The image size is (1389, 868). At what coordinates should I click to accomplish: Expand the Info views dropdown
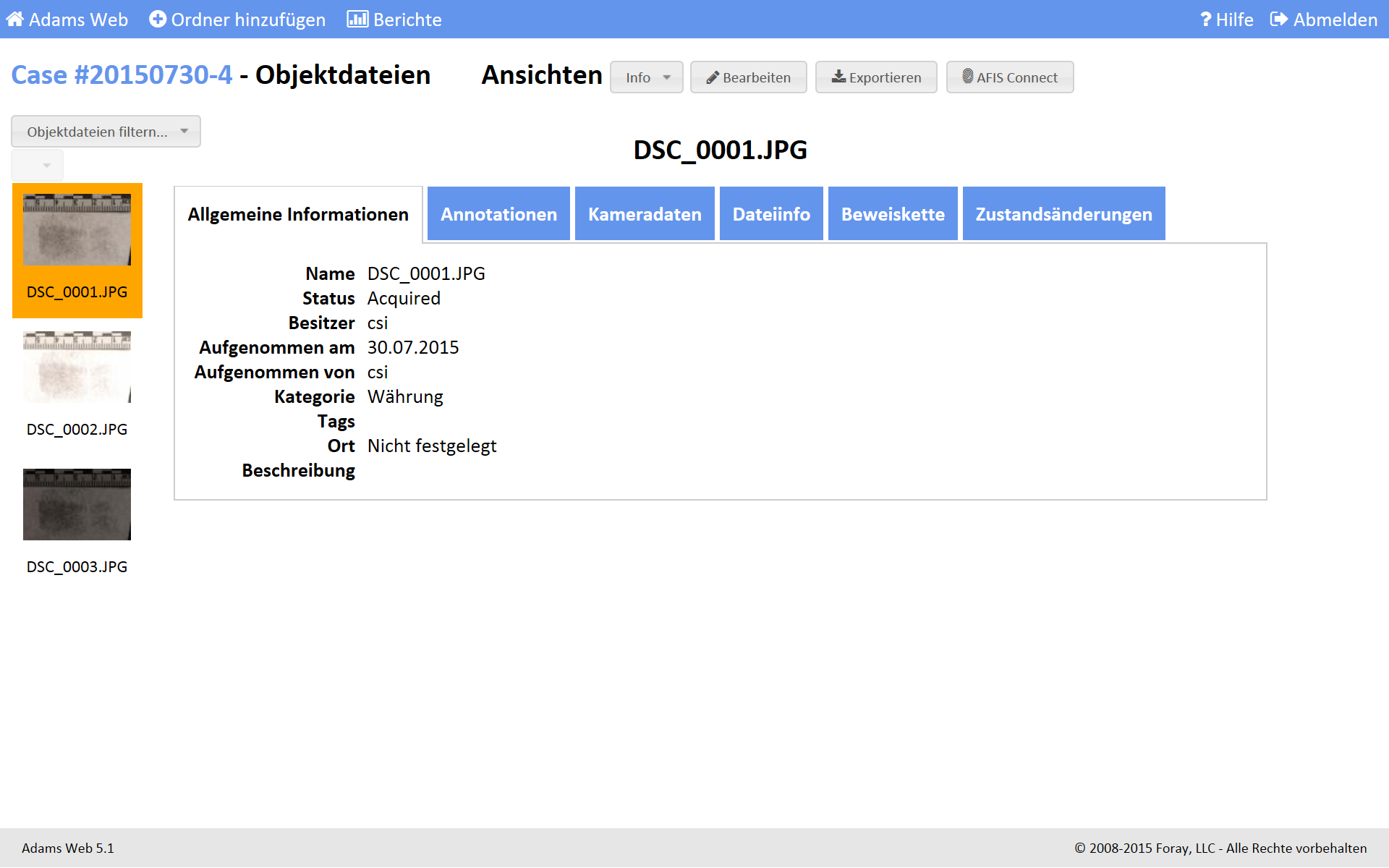pyautogui.click(x=646, y=77)
